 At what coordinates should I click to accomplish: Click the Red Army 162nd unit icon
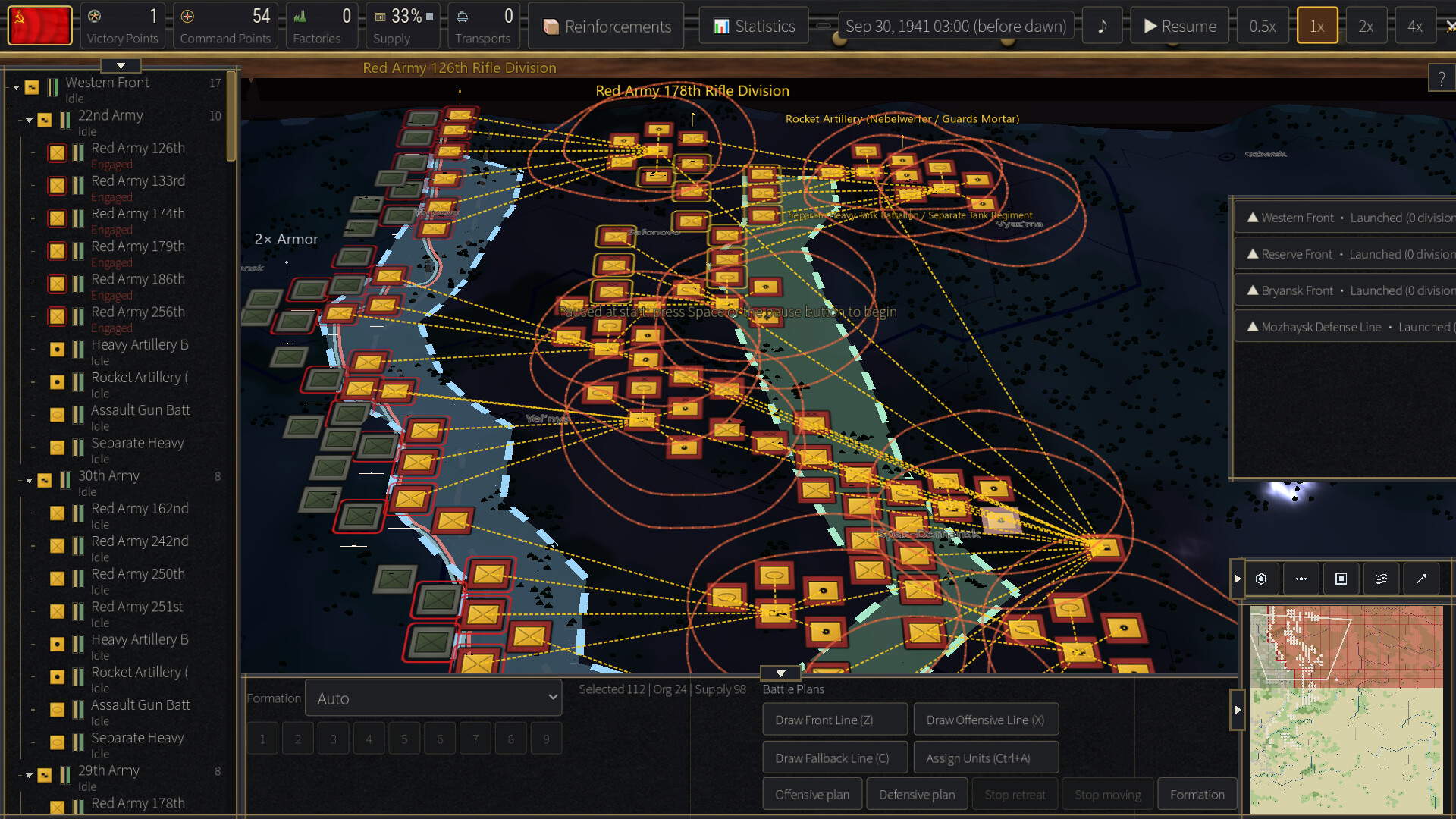(x=57, y=513)
